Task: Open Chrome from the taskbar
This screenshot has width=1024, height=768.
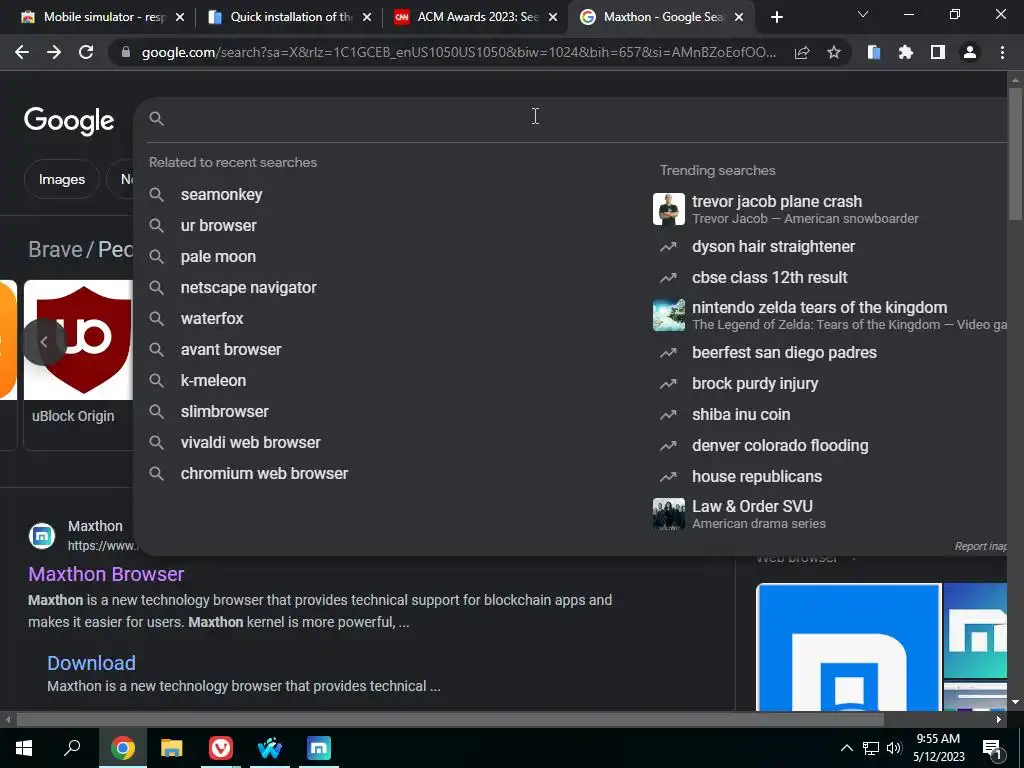Action: point(122,748)
